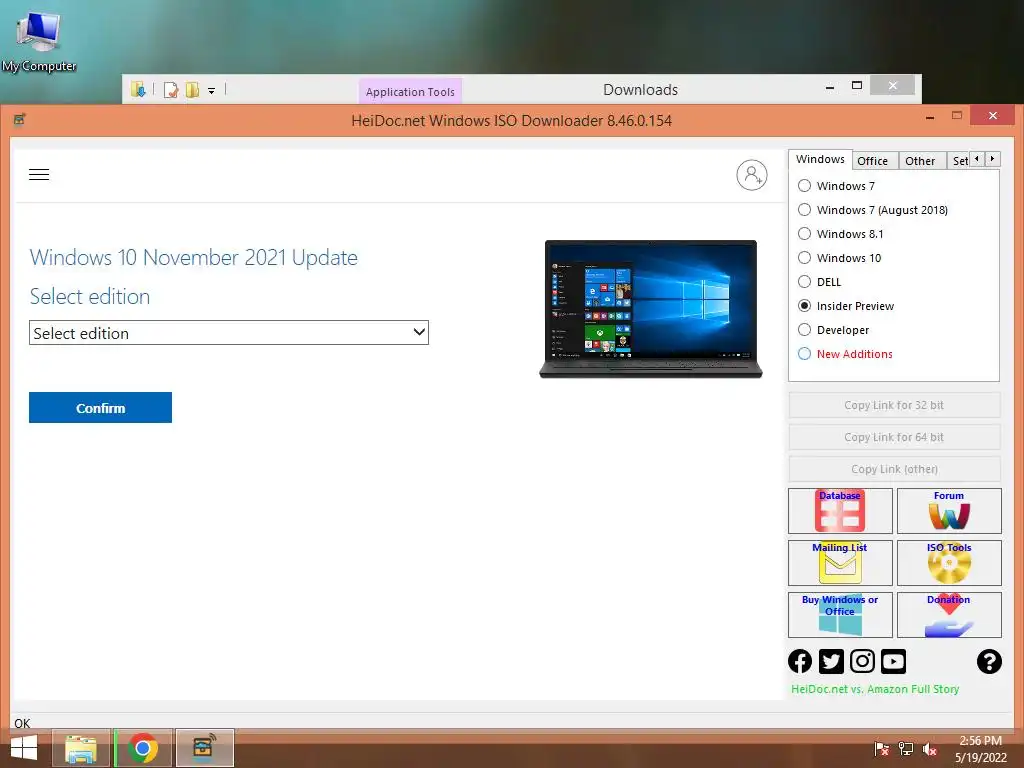Switch to the Other tab
This screenshot has width=1024, height=768.
pyautogui.click(x=920, y=161)
